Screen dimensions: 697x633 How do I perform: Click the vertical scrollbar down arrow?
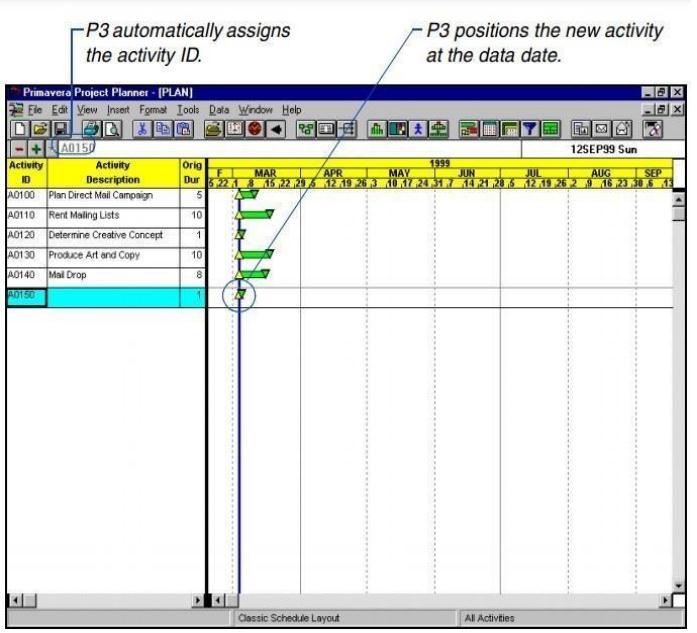[678, 586]
